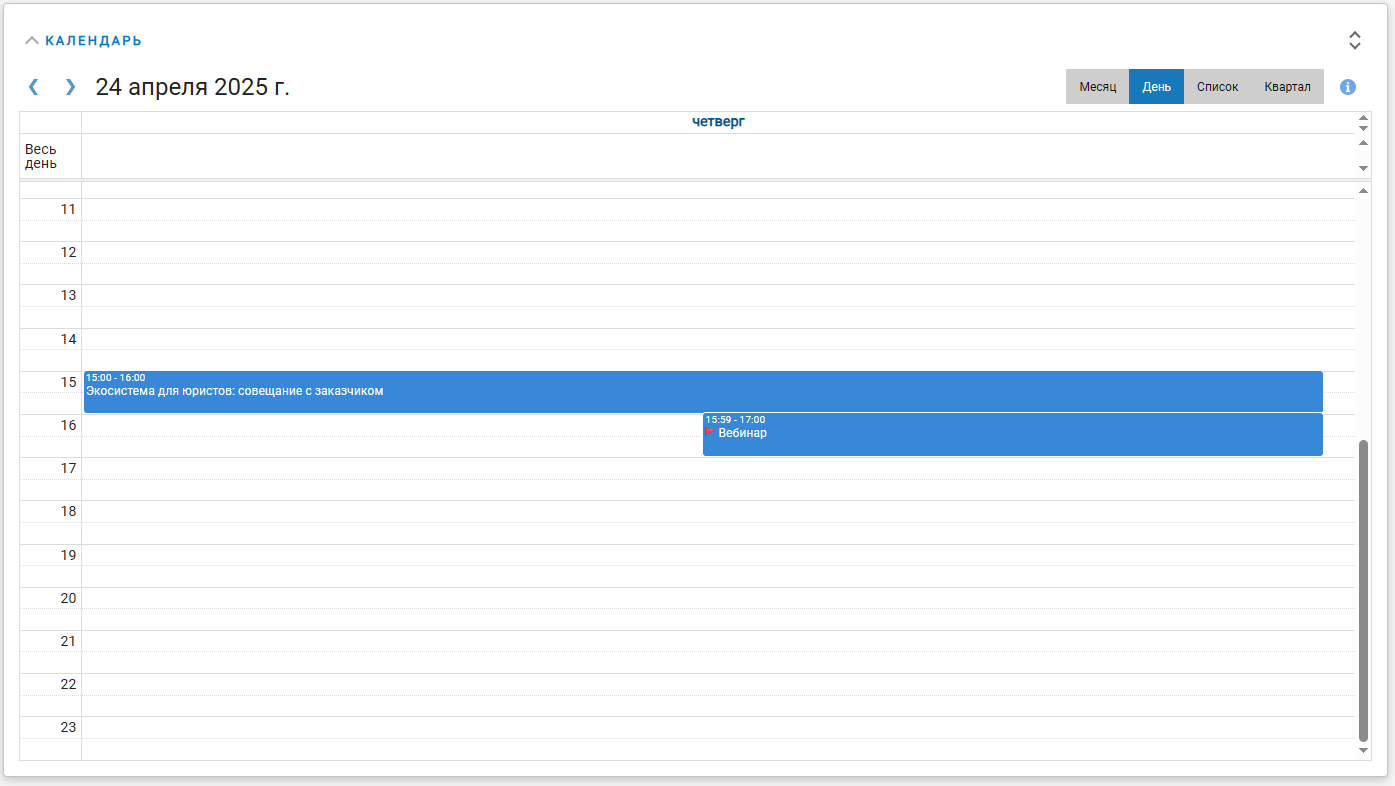Image resolution: width=1395 pixels, height=786 pixels.
Task: Click the vertical scrollbar thumb of time grid
Action: [x=1363, y=590]
